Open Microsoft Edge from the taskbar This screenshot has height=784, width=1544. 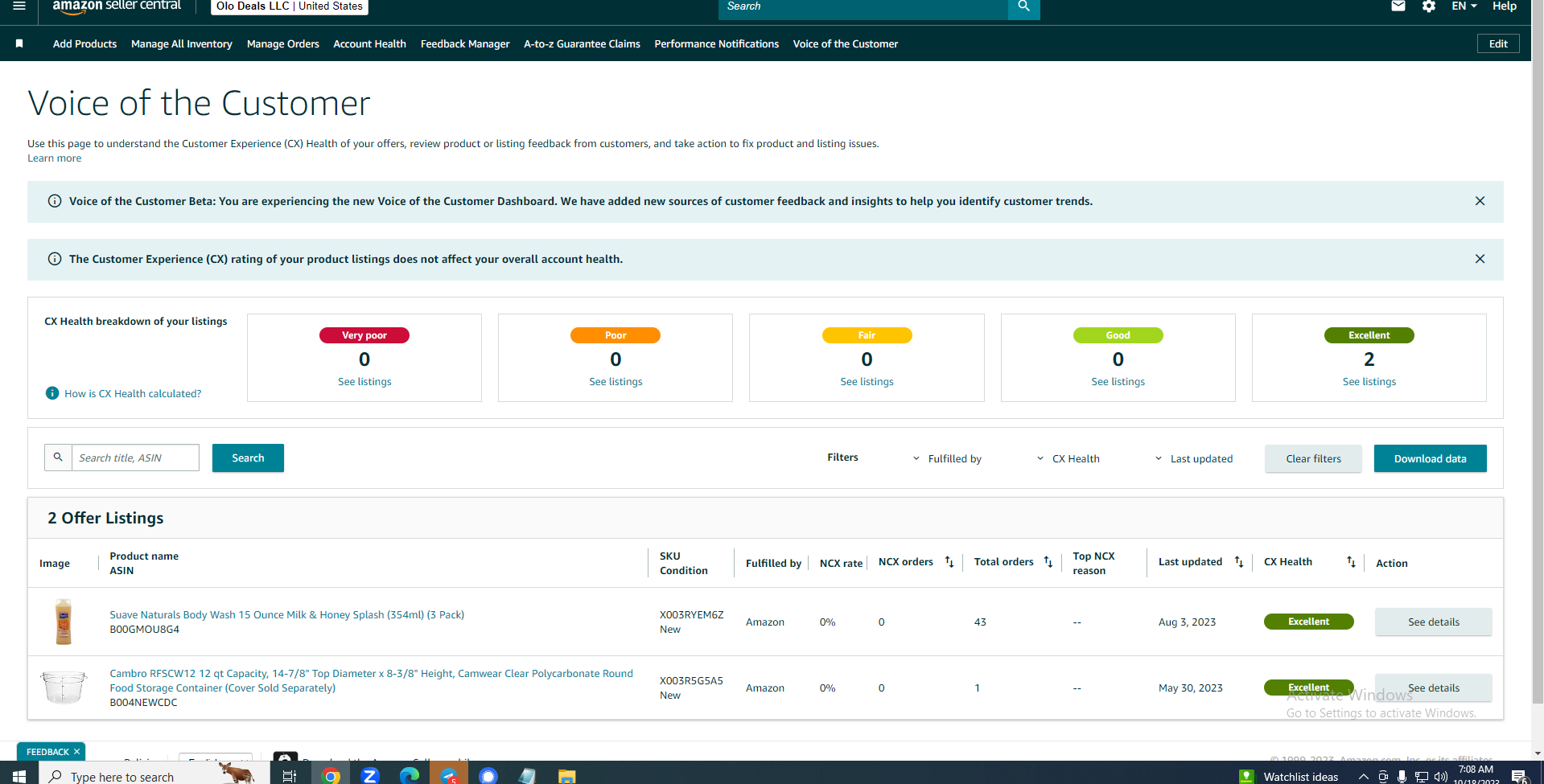[x=410, y=776]
